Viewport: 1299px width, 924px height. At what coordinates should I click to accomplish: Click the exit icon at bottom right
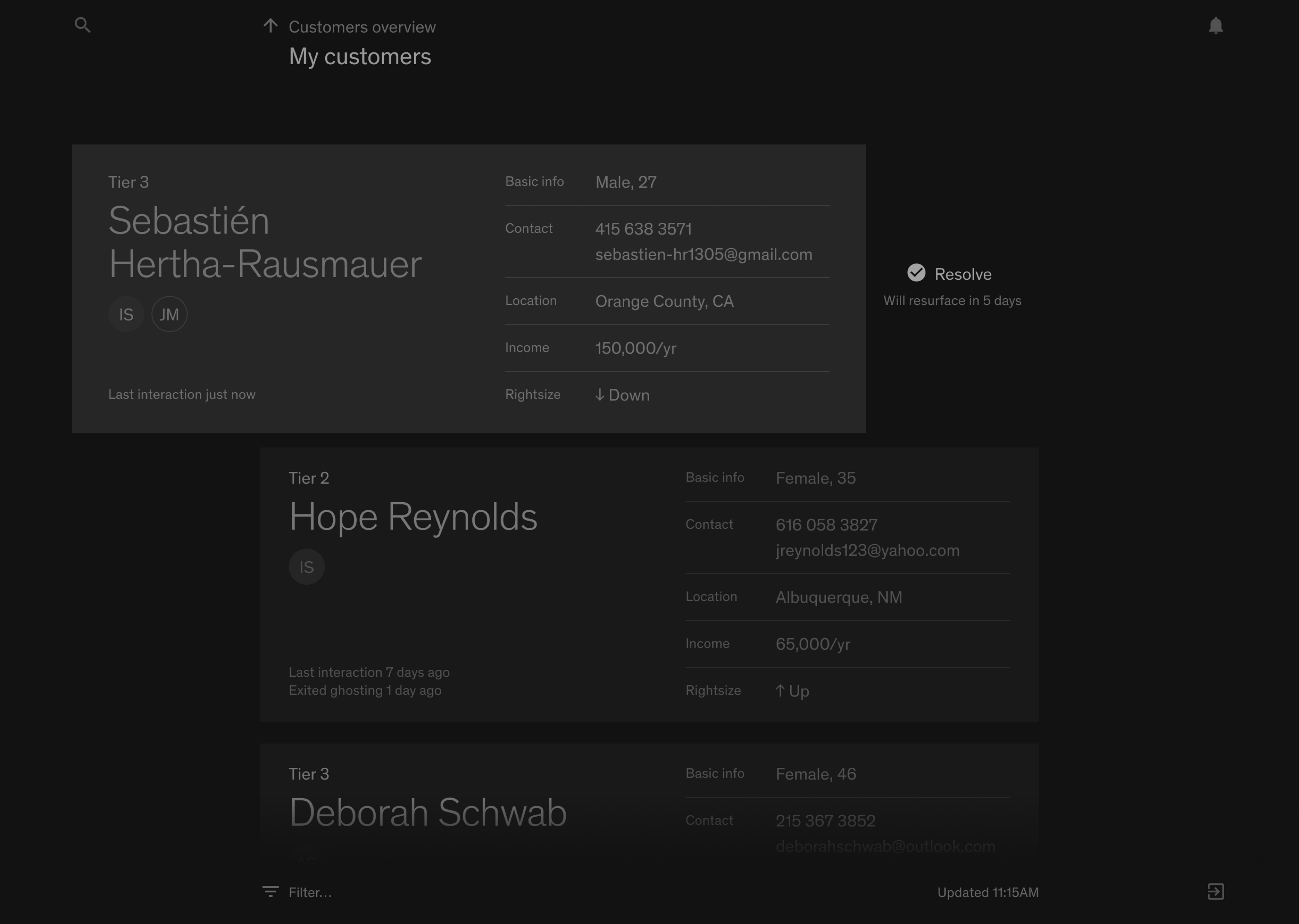click(1216, 891)
